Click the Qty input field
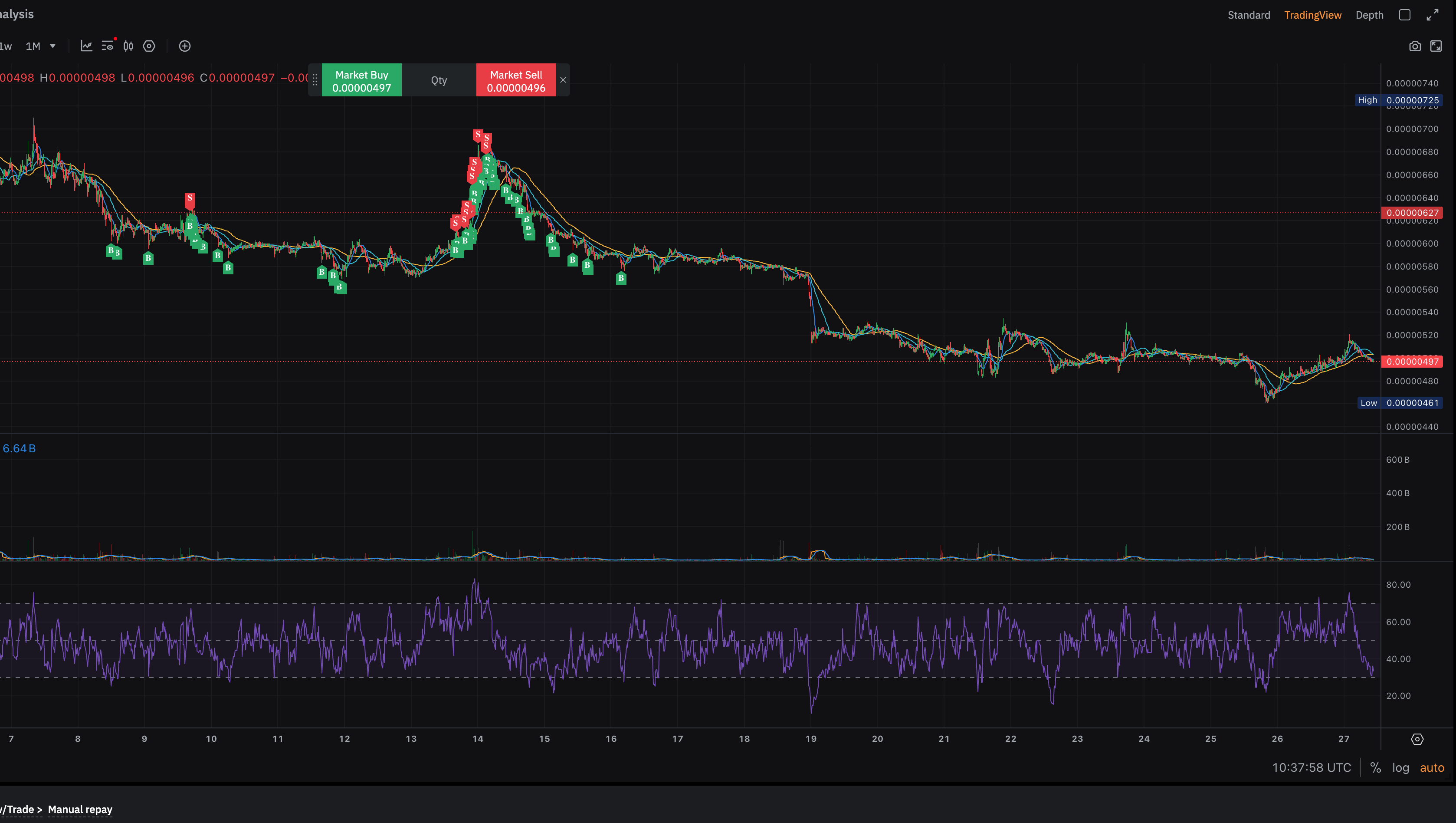Image resolution: width=1456 pixels, height=823 pixels. [x=439, y=80]
